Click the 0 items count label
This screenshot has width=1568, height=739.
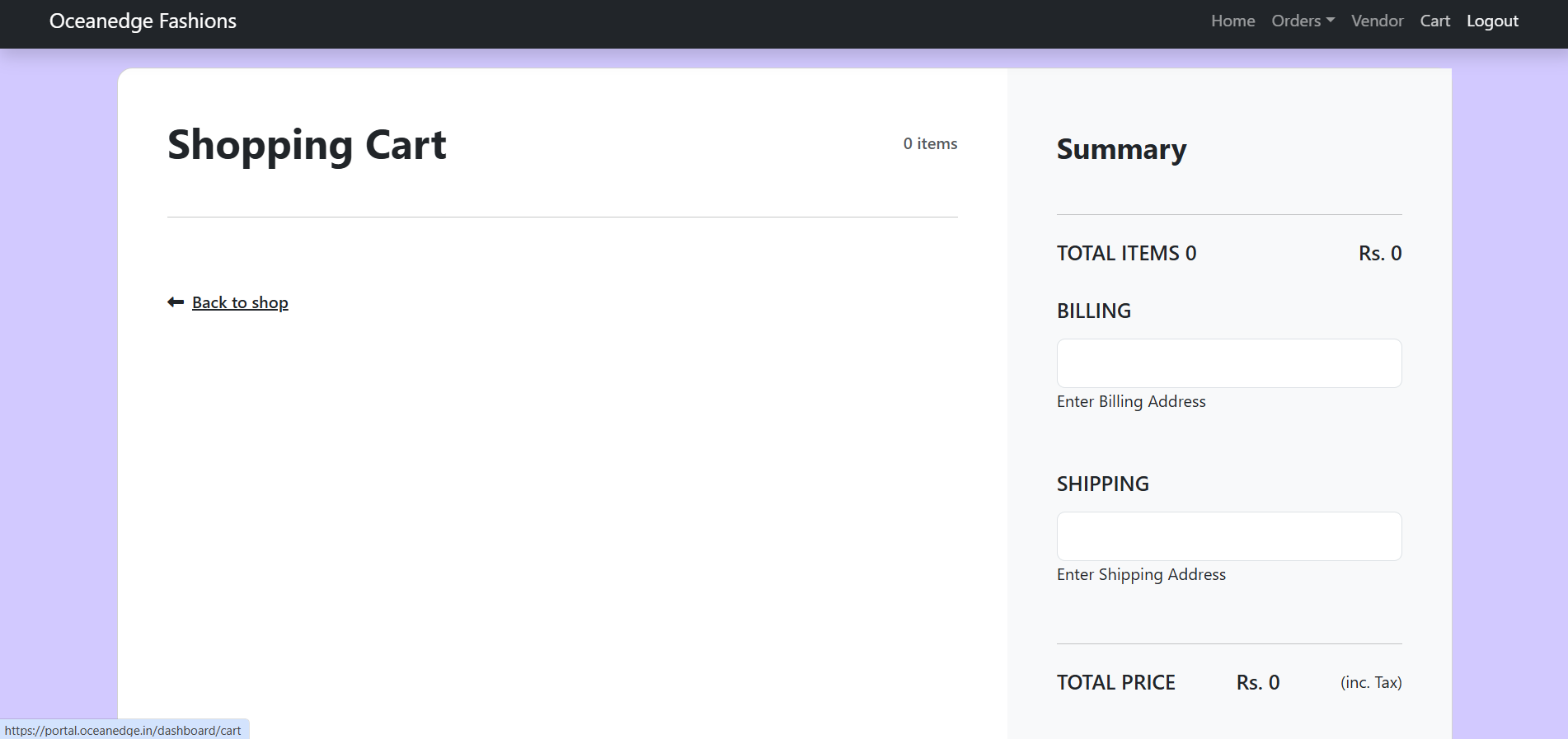tap(930, 144)
